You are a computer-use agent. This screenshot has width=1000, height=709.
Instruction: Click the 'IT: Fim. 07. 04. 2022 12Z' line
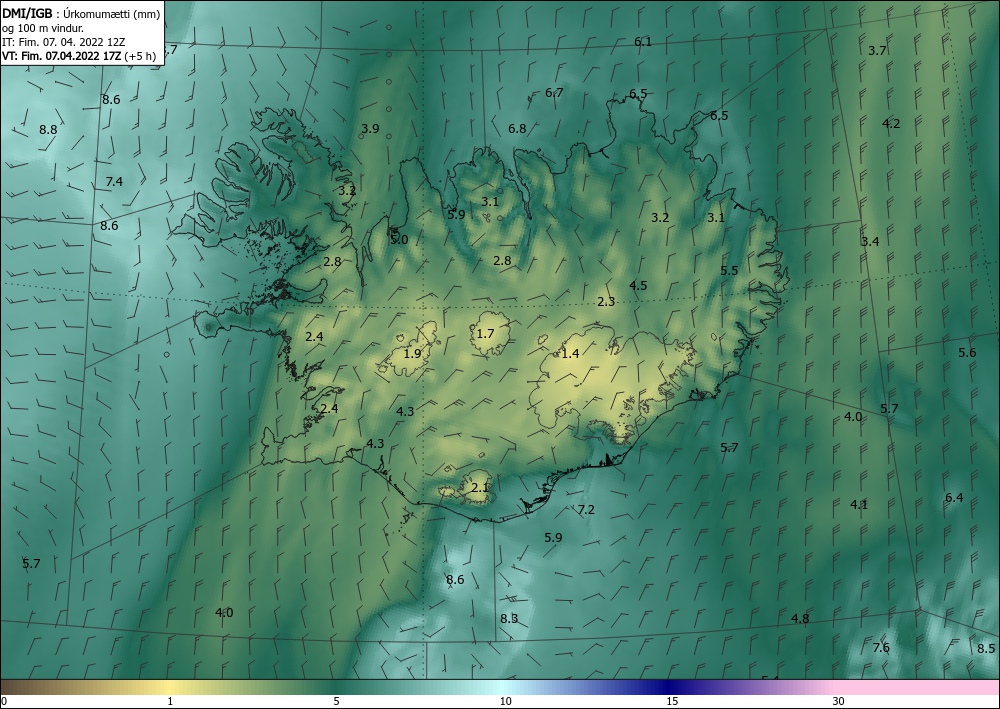coord(63,42)
